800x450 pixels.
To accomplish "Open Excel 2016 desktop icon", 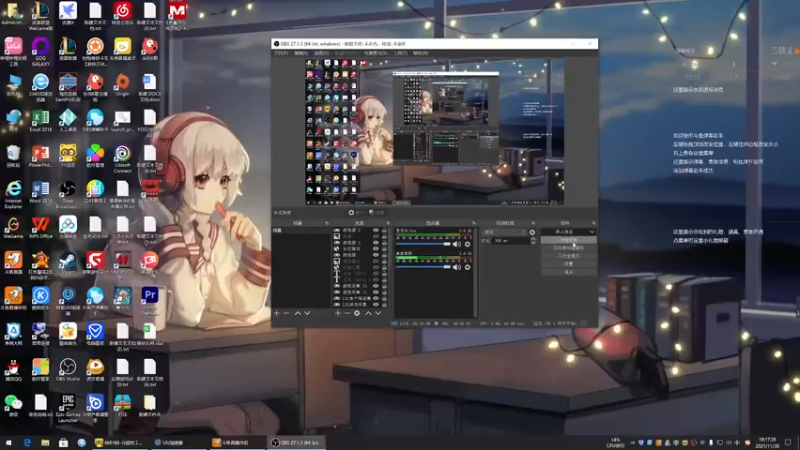I will coord(40,120).
